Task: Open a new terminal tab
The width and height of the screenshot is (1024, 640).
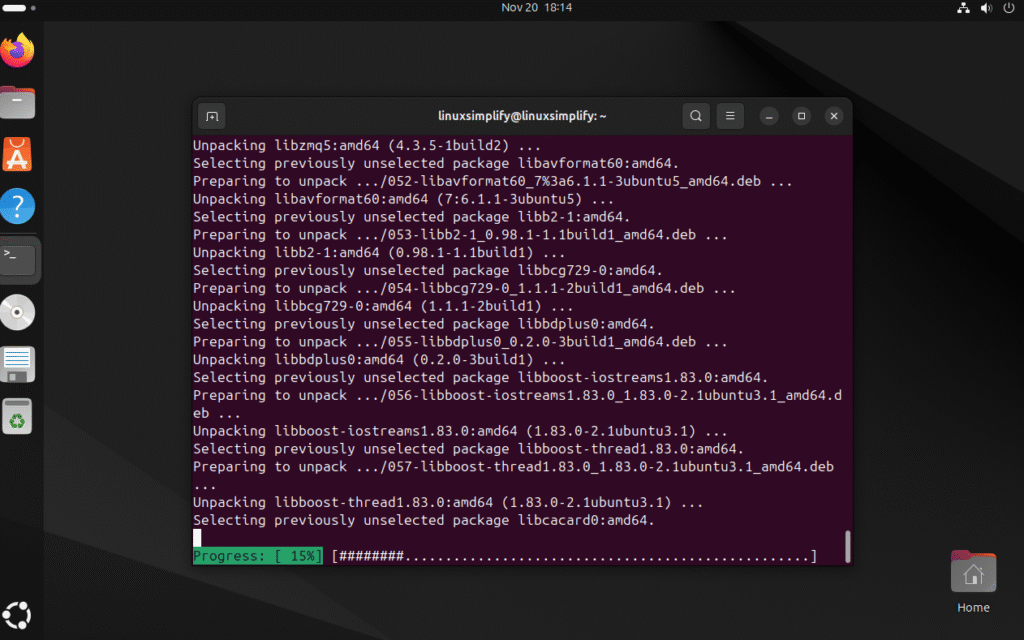Action: pyautogui.click(x=211, y=116)
